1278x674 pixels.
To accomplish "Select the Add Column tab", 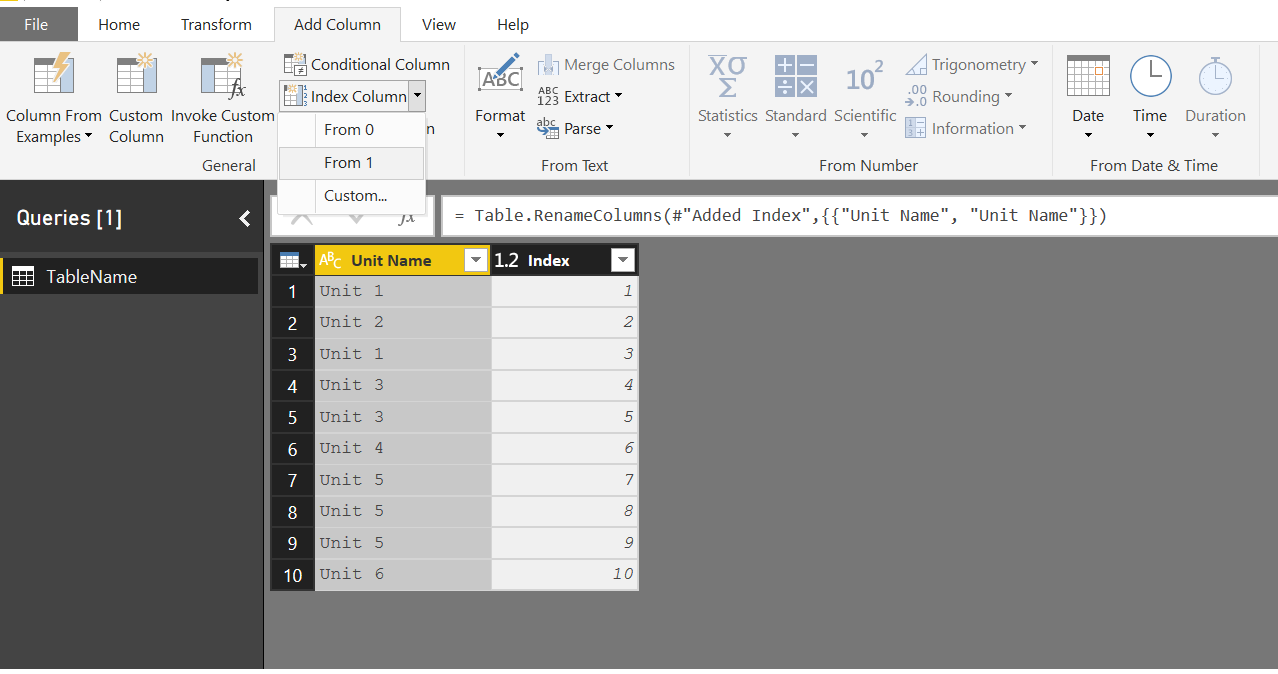I will 337,25.
